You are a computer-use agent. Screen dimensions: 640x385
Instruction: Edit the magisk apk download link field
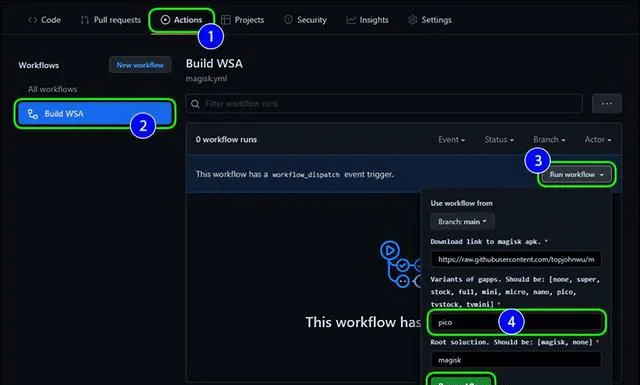point(516,259)
